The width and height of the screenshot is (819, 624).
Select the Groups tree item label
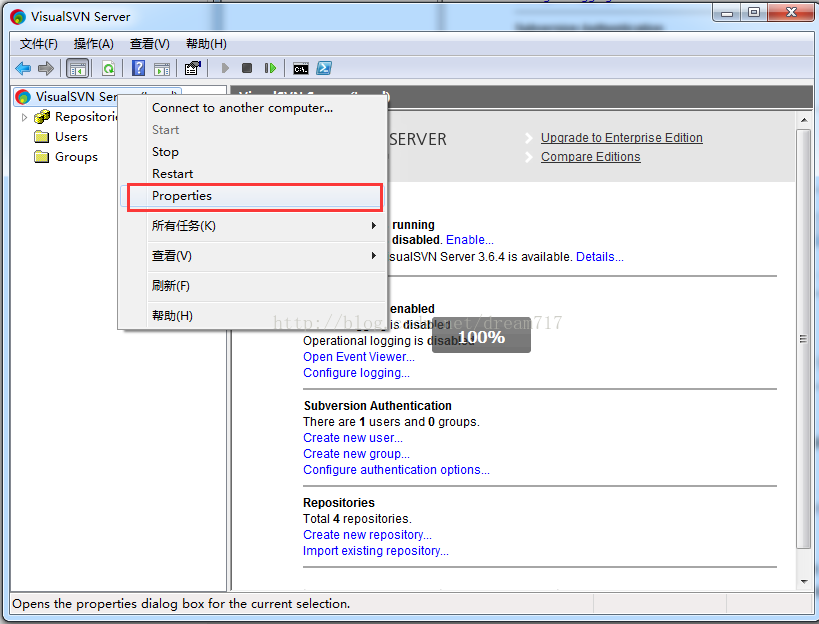(76, 157)
